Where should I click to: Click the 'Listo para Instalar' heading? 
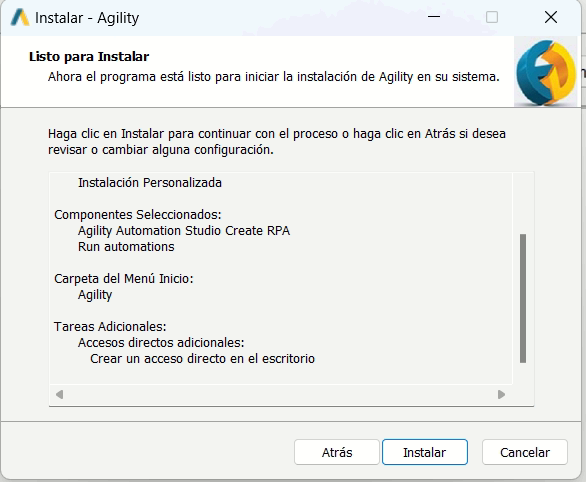tap(89, 57)
